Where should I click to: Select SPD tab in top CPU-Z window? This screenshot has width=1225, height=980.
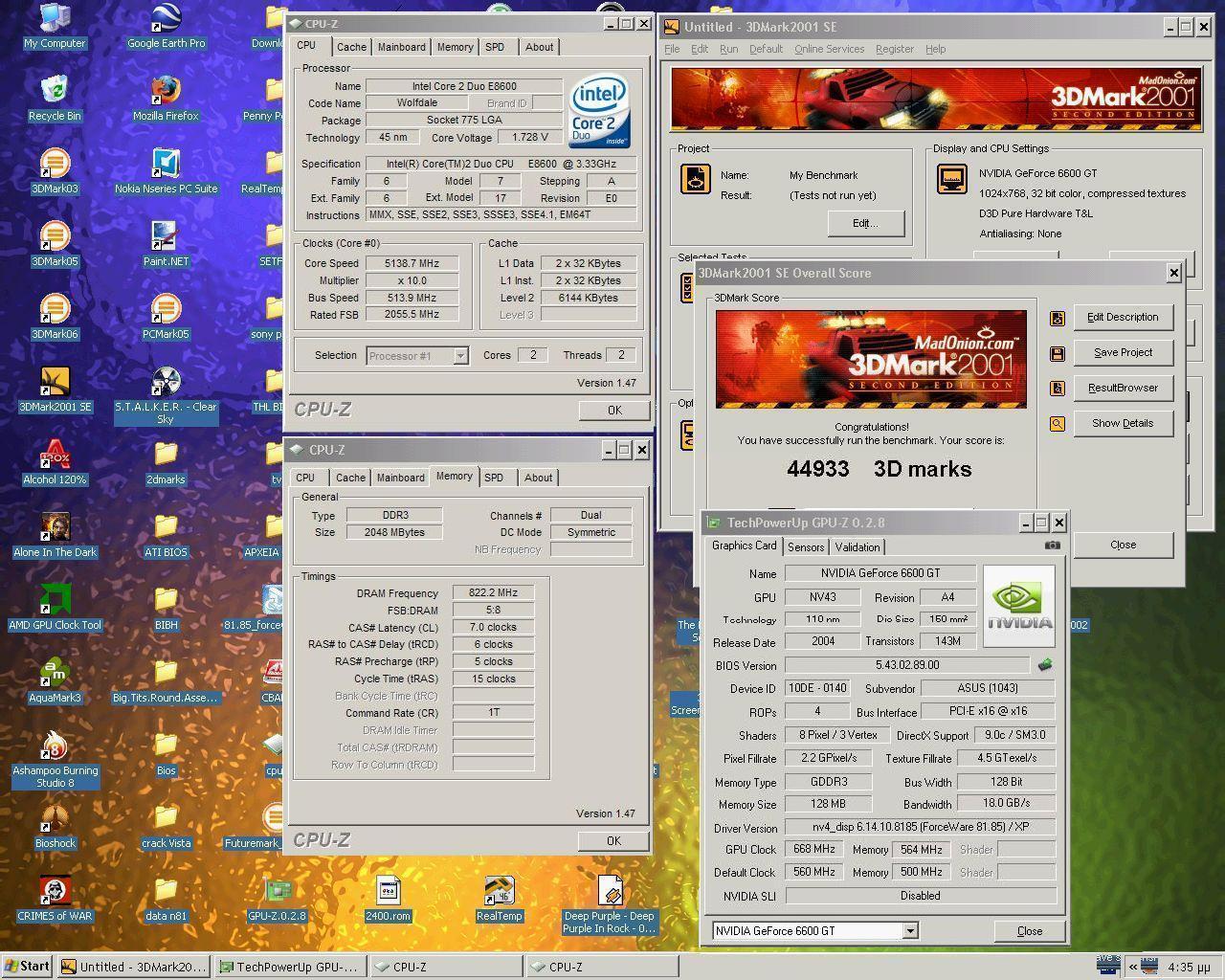coord(494,47)
